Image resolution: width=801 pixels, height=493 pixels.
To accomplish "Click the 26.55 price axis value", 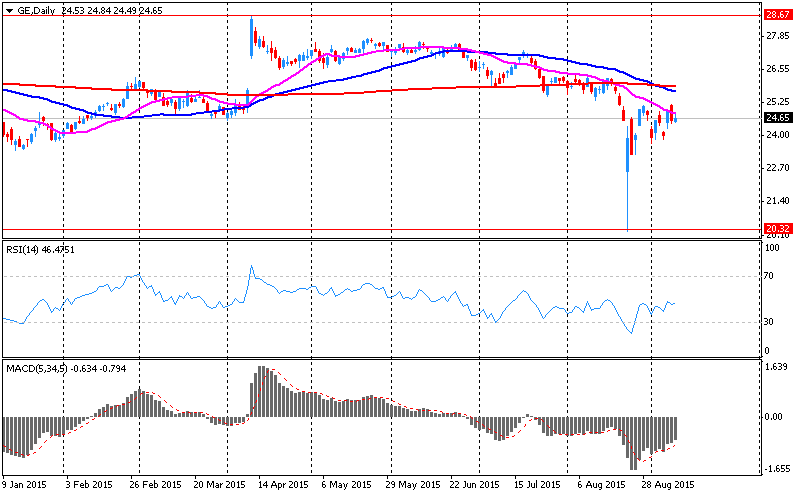I will 778,69.
